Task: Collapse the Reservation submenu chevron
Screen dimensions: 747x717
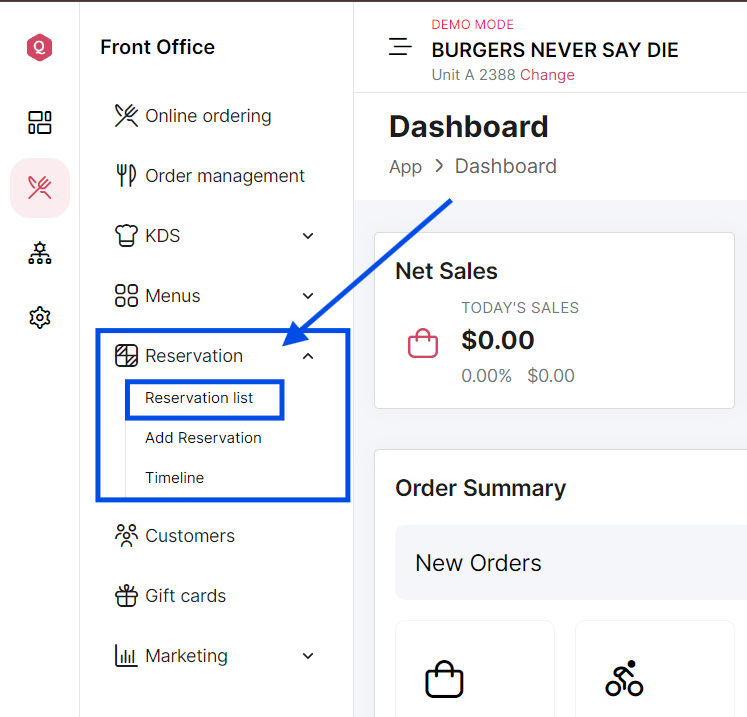Action: (x=308, y=356)
